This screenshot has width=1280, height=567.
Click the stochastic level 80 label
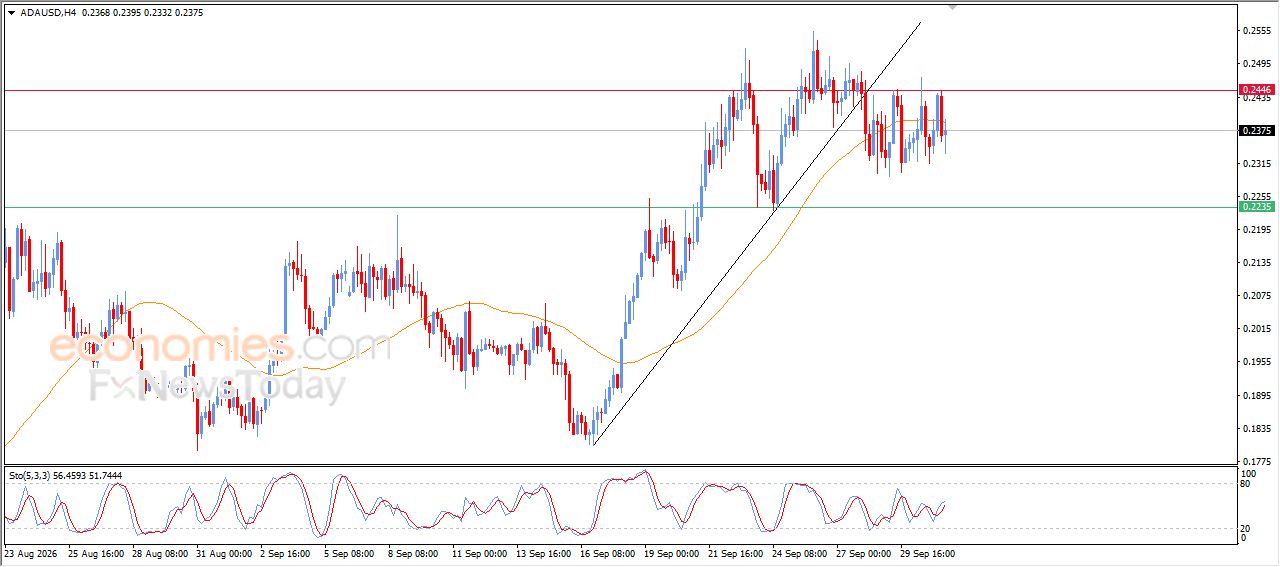pos(1247,484)
